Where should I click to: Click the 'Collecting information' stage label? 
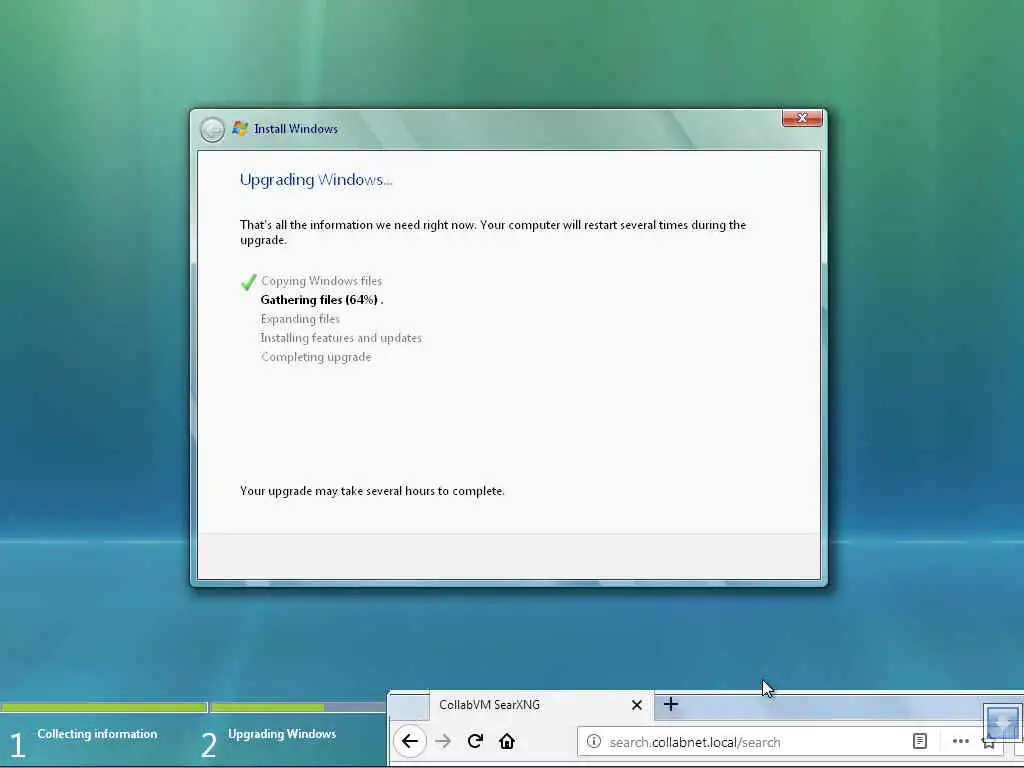[x=97, y=734]
